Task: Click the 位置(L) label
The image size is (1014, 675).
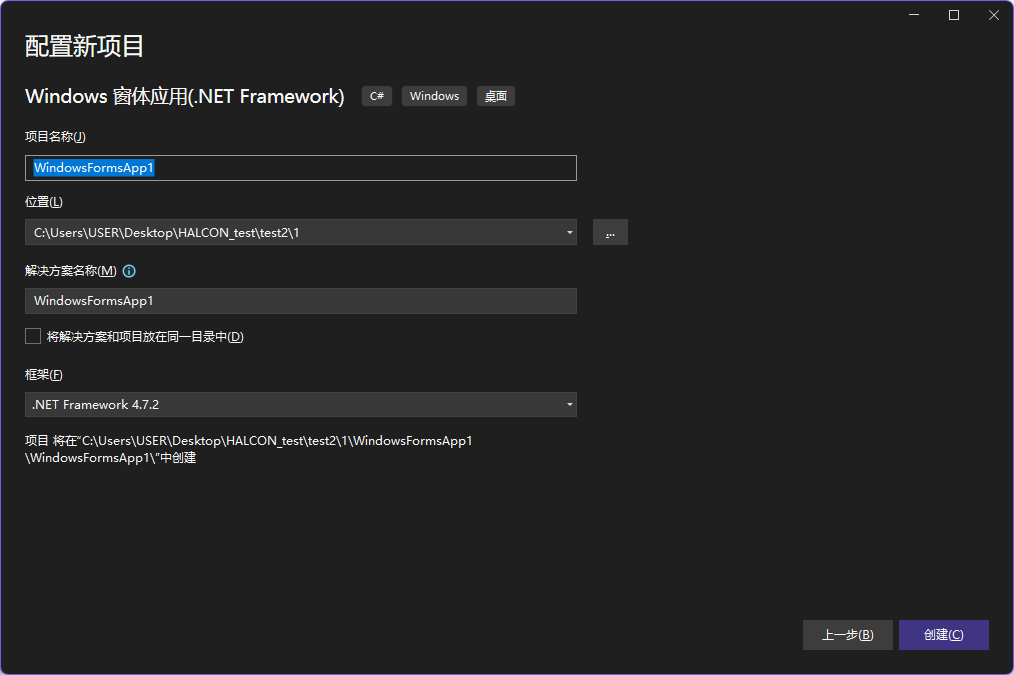Action: (x=44, y=202)
